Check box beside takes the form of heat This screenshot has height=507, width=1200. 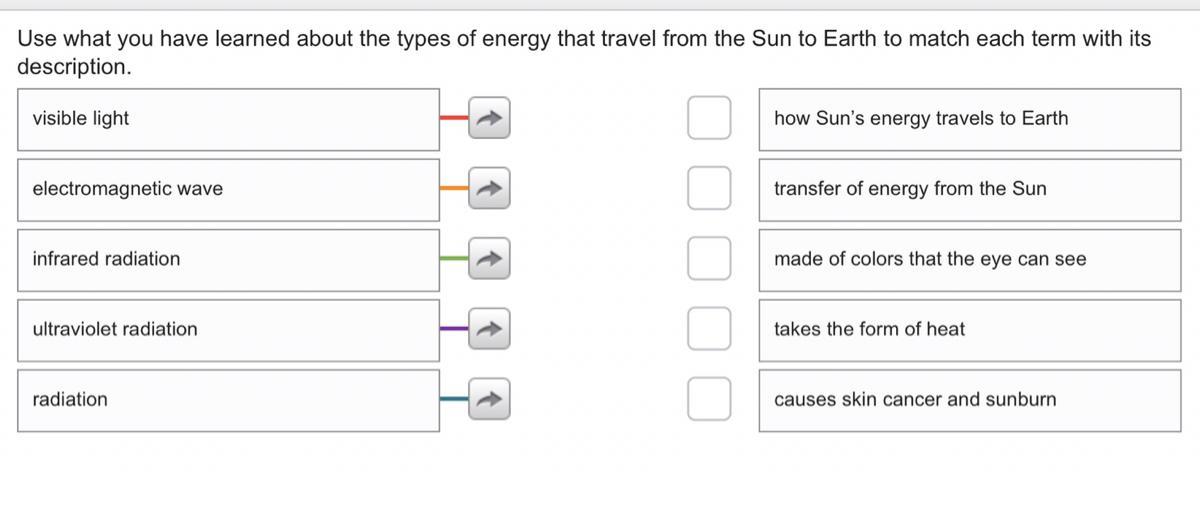tap(709, 329)
